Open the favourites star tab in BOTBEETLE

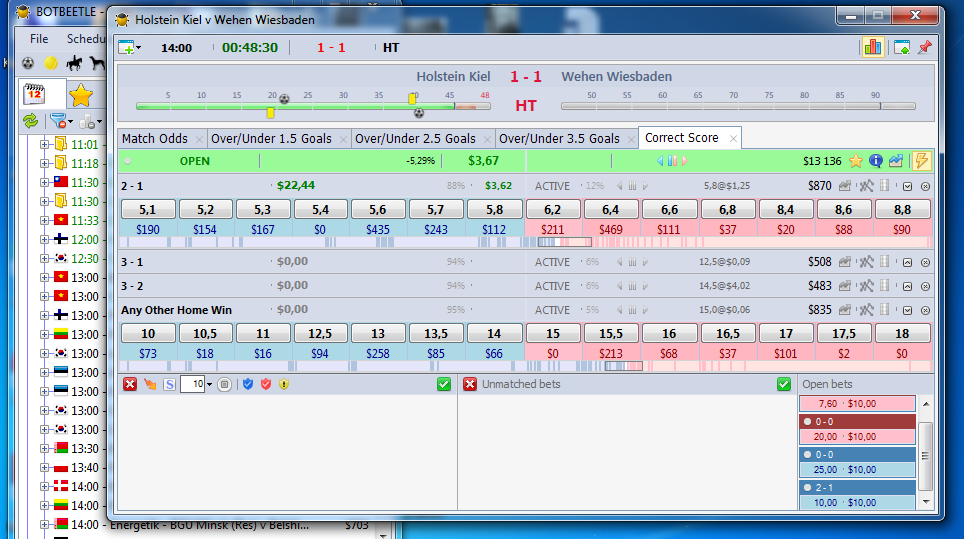(81, 95)
